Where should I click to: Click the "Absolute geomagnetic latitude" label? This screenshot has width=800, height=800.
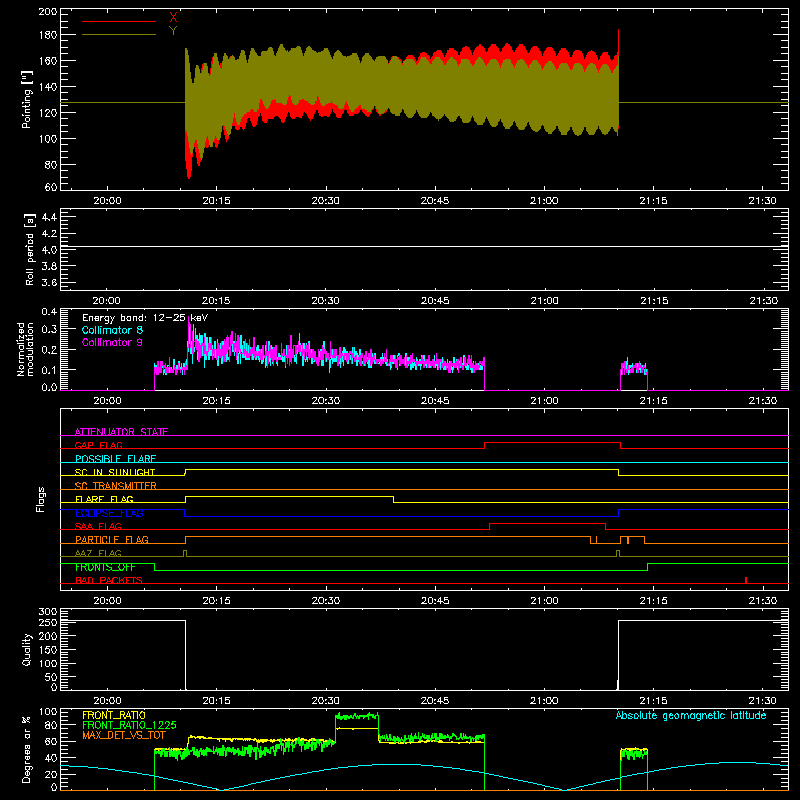pos(691,715)
